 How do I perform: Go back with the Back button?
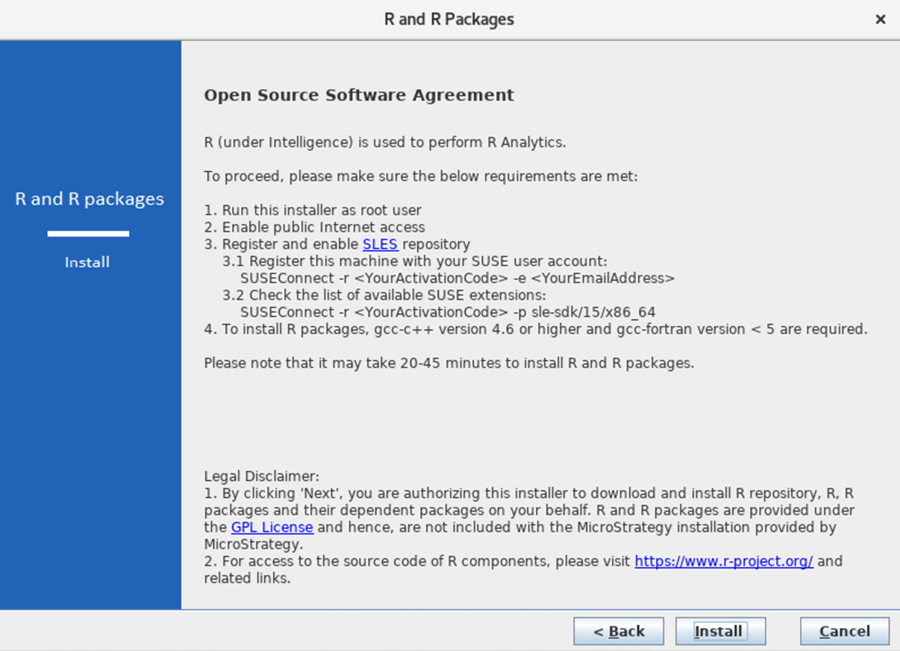619,631
